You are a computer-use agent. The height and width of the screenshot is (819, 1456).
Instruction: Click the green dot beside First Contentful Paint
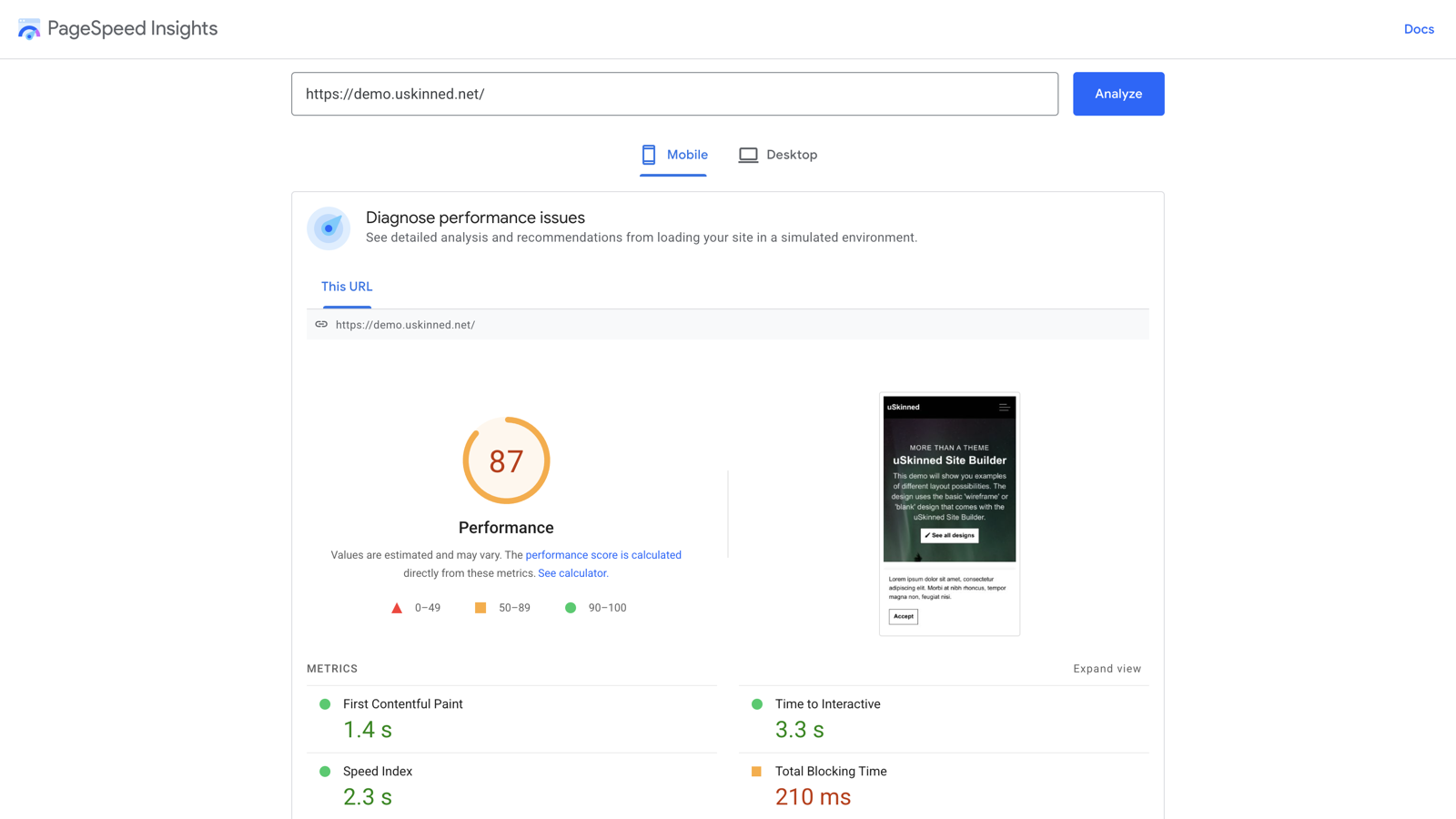coord(325,703)
